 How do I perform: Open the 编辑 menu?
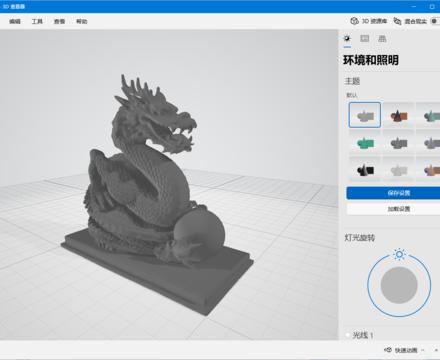click(x=15, y=21)
